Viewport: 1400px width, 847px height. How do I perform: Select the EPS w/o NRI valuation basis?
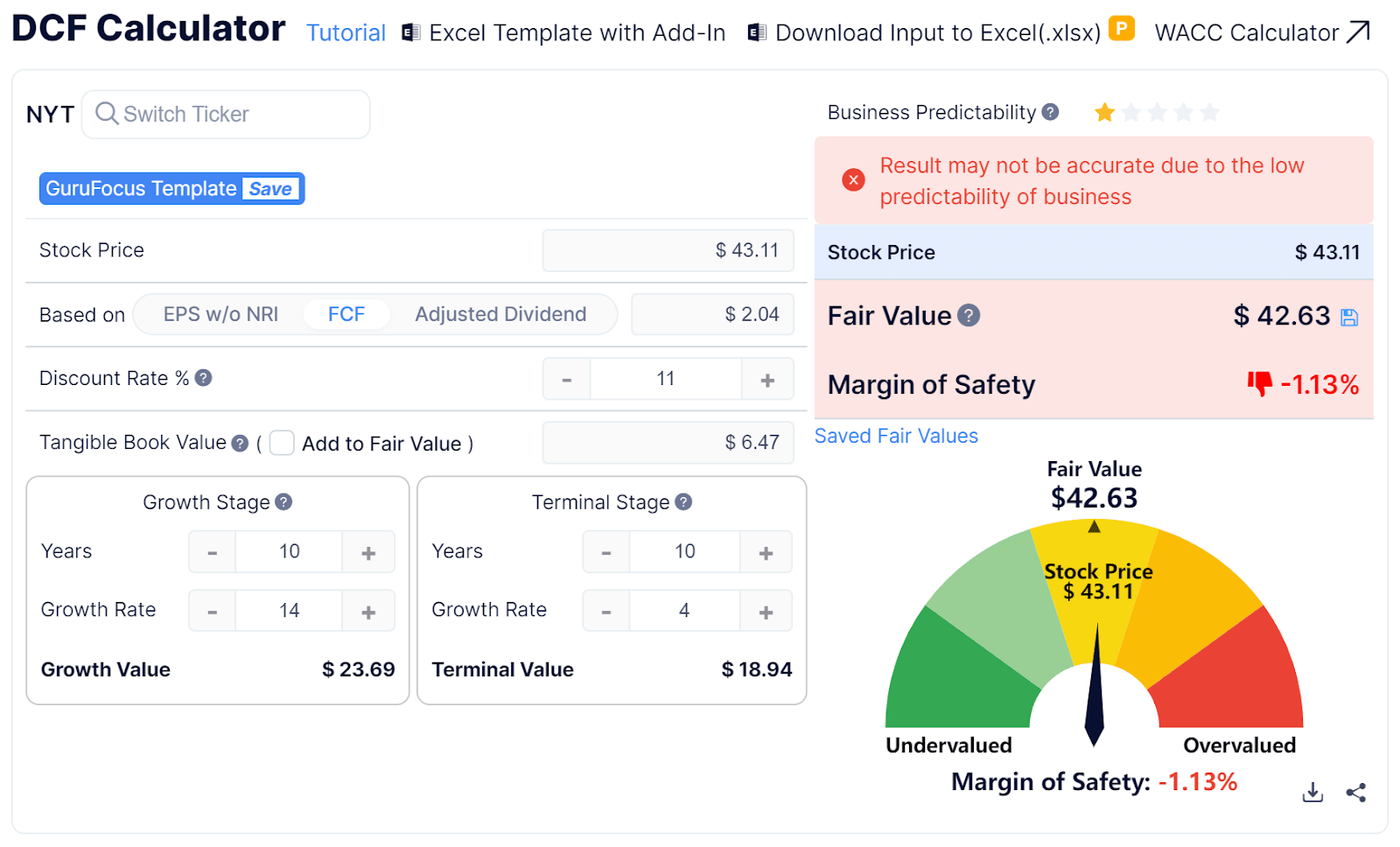pos(220,314)
